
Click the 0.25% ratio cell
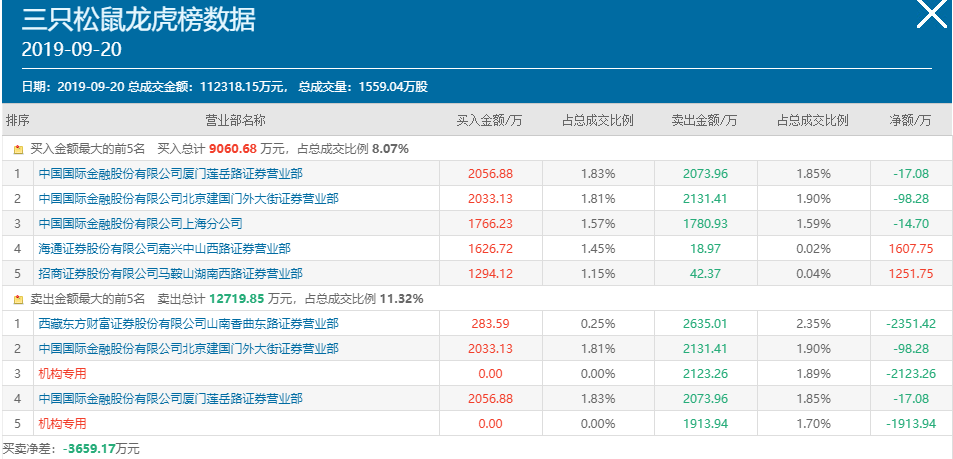coord(598,323)
